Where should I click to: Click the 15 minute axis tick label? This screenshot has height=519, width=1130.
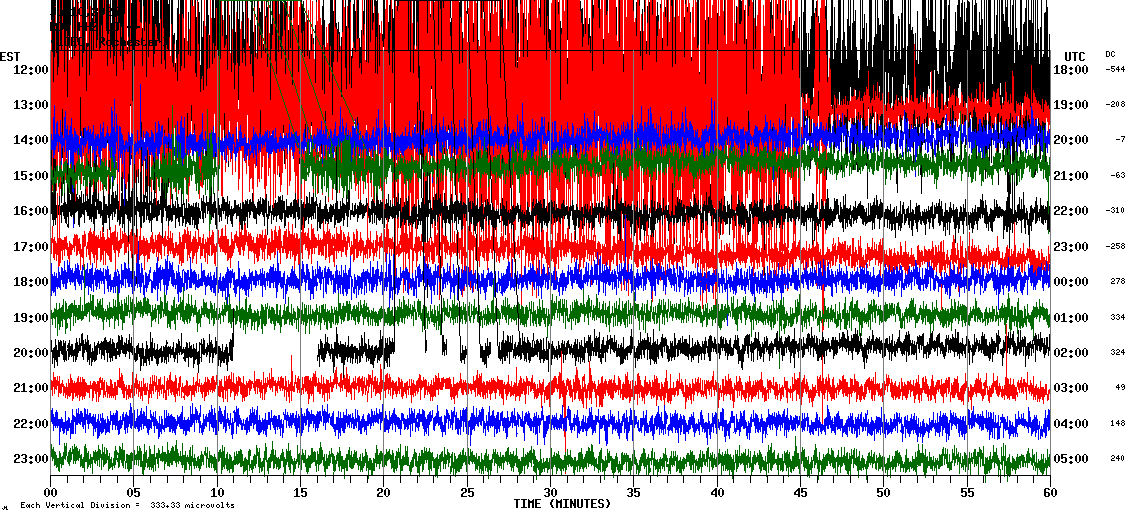[x=301, y=493]
